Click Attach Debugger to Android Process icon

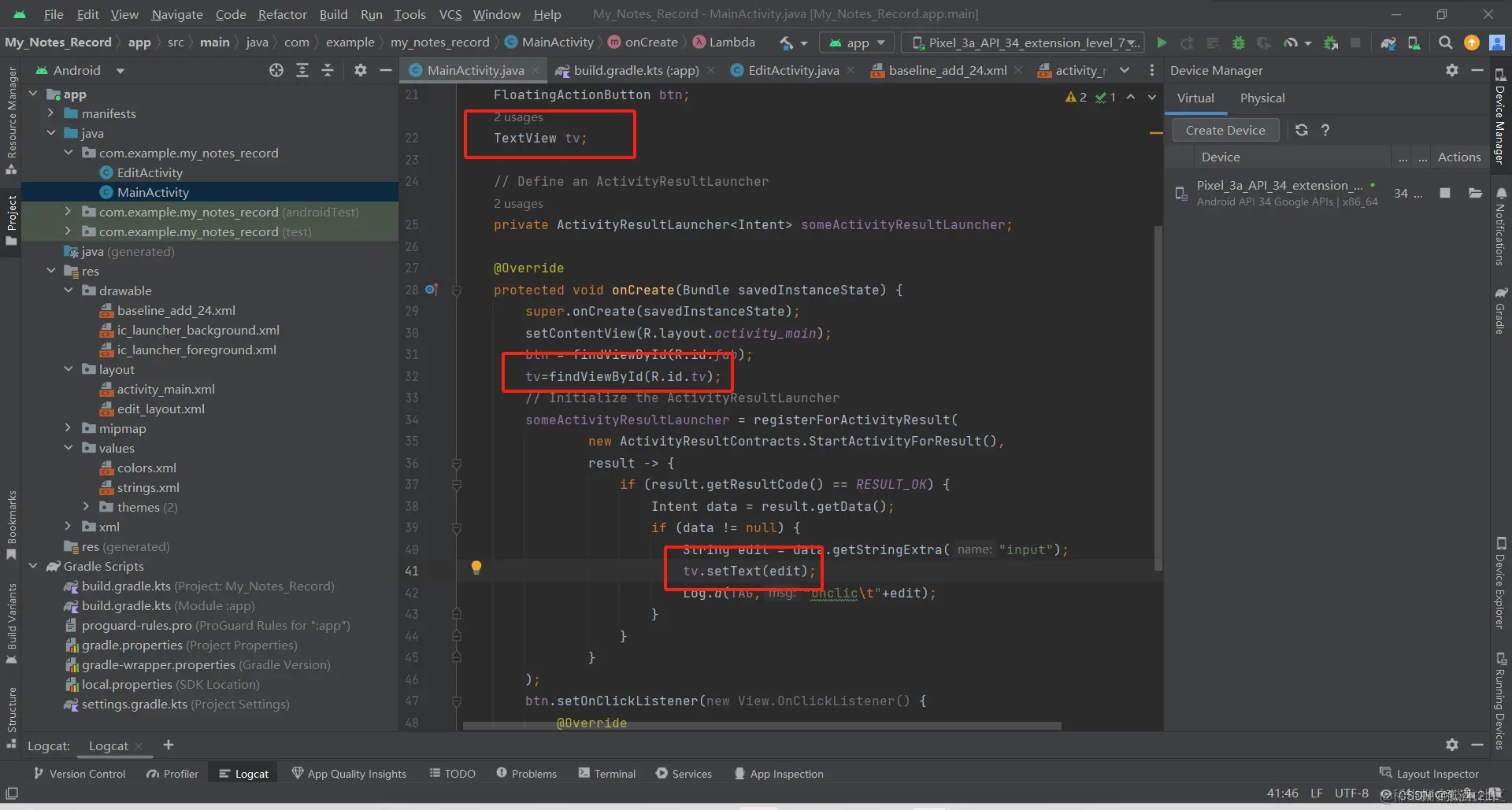tap(1331, 43)
